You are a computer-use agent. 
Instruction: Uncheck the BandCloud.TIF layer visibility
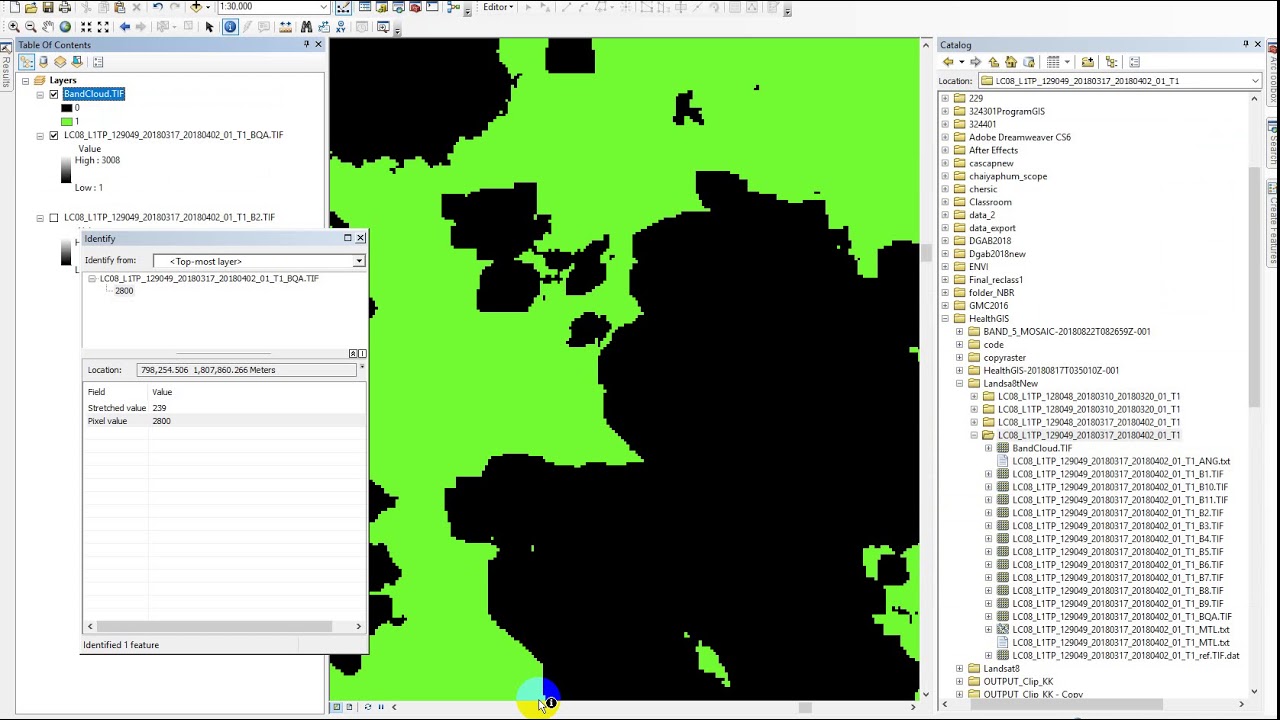click(54, 94)
